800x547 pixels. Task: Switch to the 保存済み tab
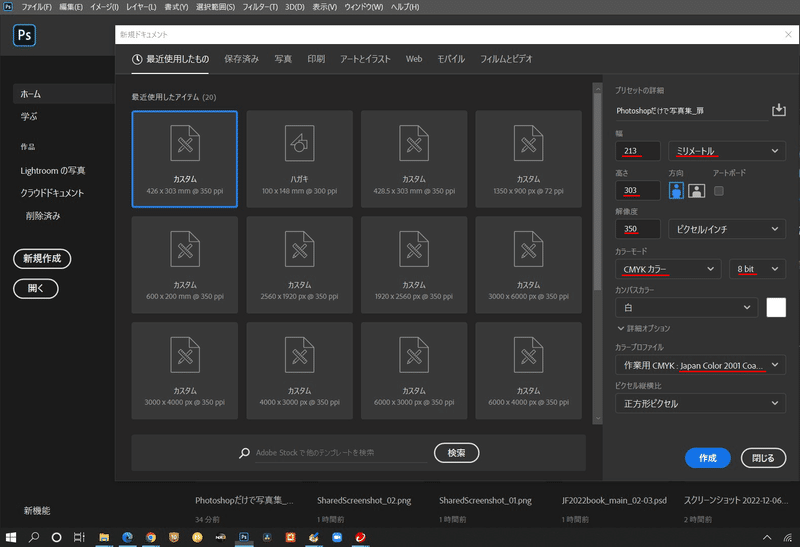tap(241, 59)
